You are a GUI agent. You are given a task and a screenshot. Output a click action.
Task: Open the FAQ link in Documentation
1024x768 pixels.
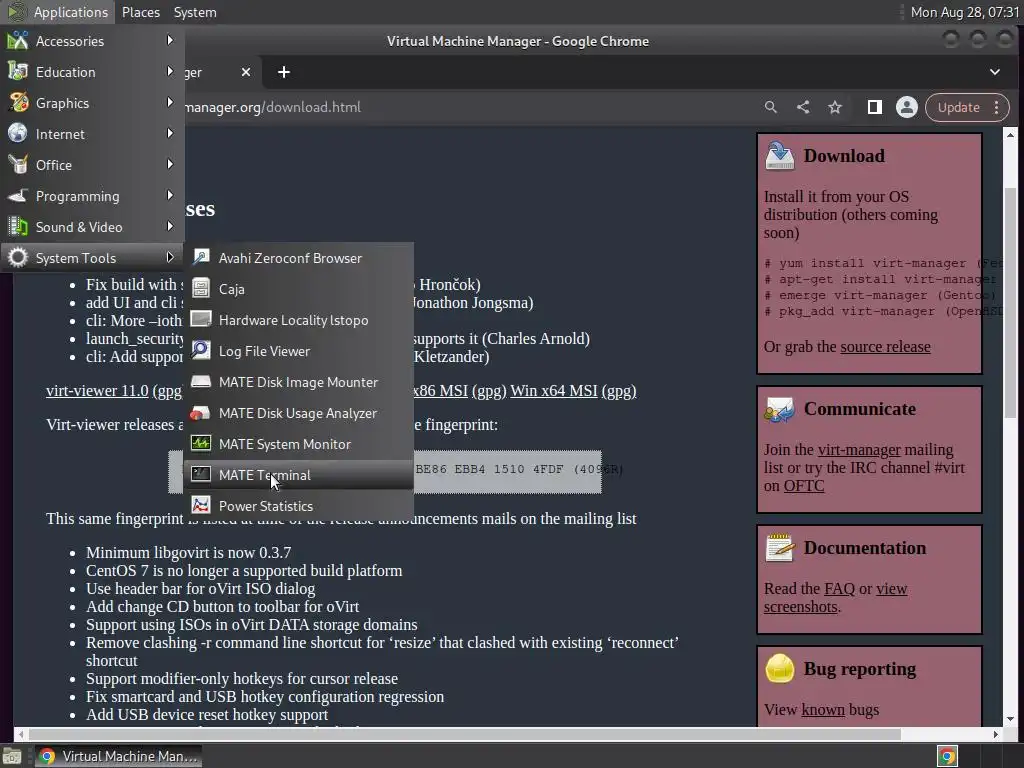839,588
